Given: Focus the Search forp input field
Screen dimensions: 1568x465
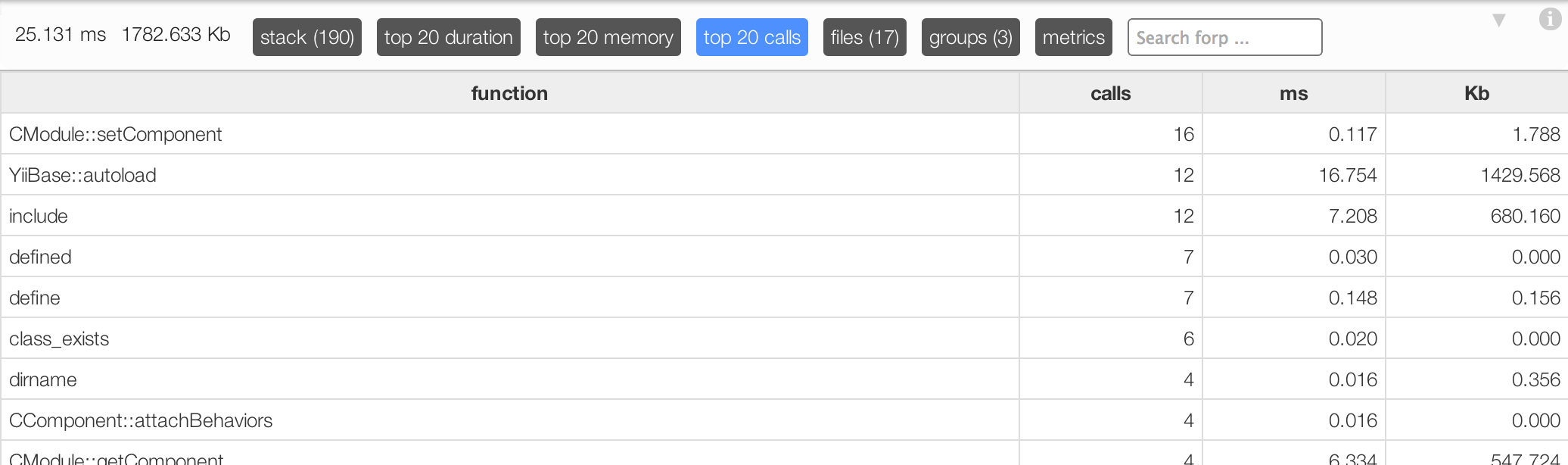Looking at the screenshot, I should [1225, 37].
